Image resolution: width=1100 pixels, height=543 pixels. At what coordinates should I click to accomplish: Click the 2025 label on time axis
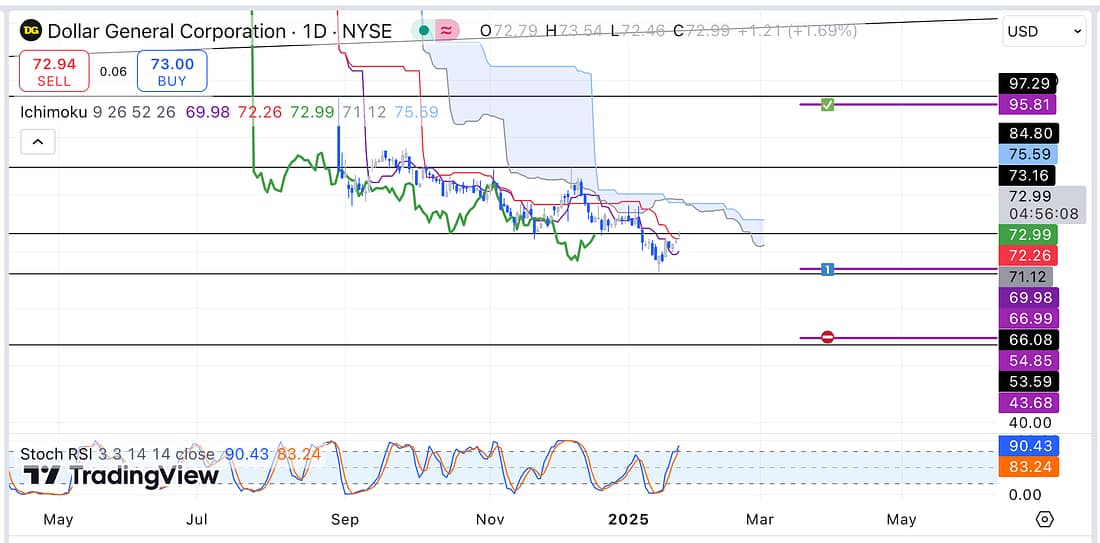click(x=629, y=519)
